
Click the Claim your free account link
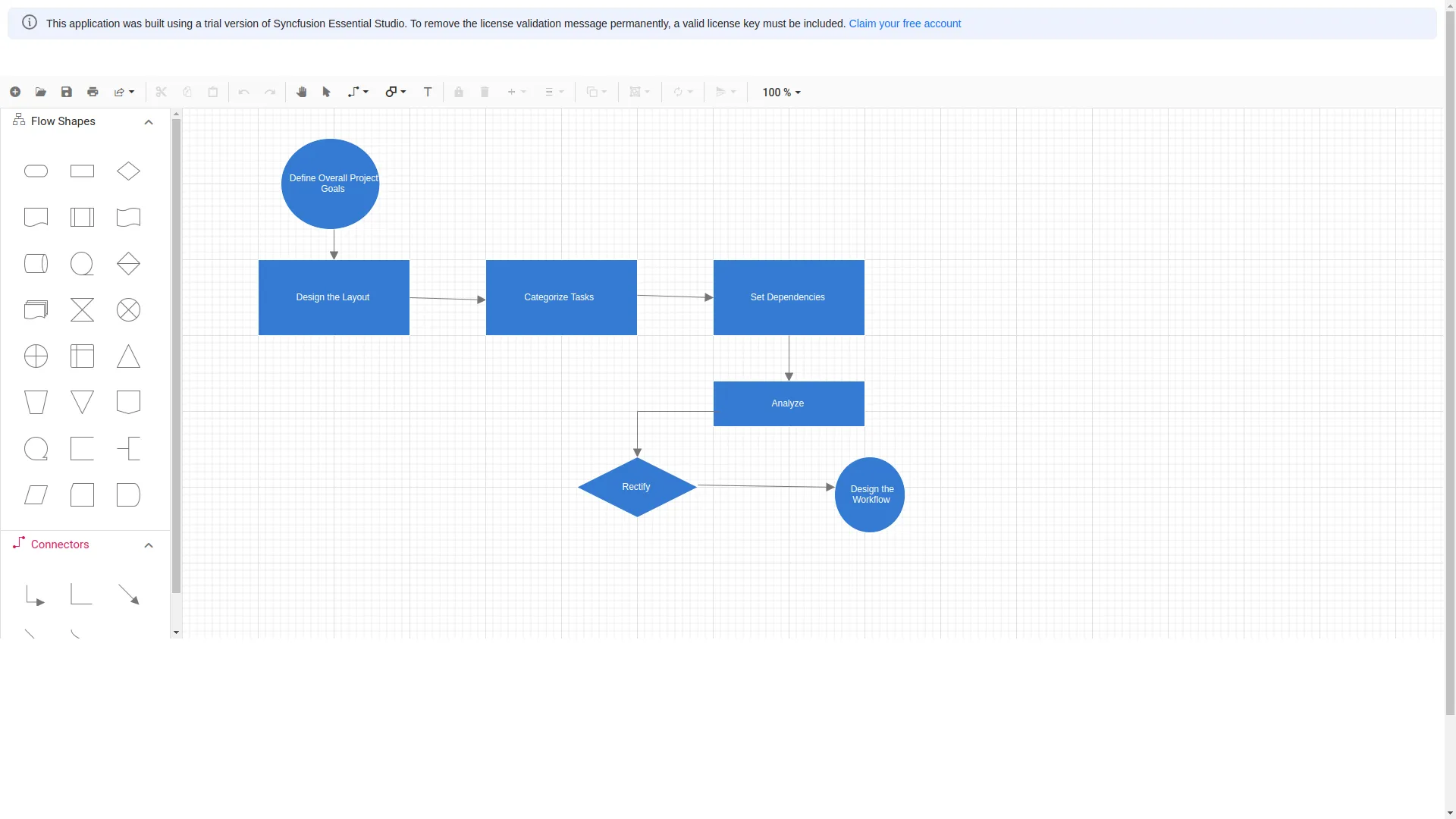905,24
